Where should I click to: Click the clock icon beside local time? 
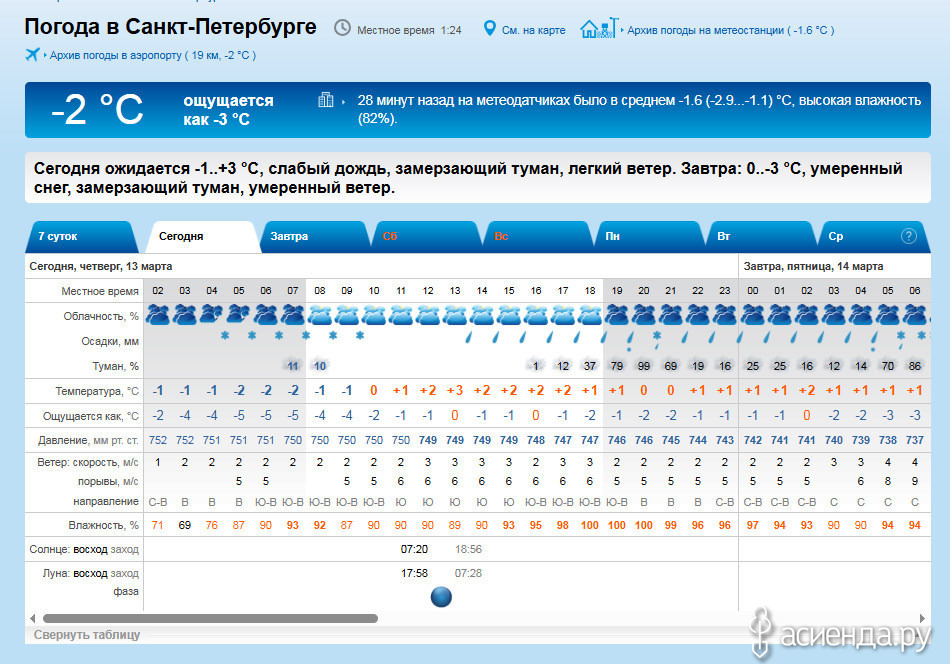(342, 28)
